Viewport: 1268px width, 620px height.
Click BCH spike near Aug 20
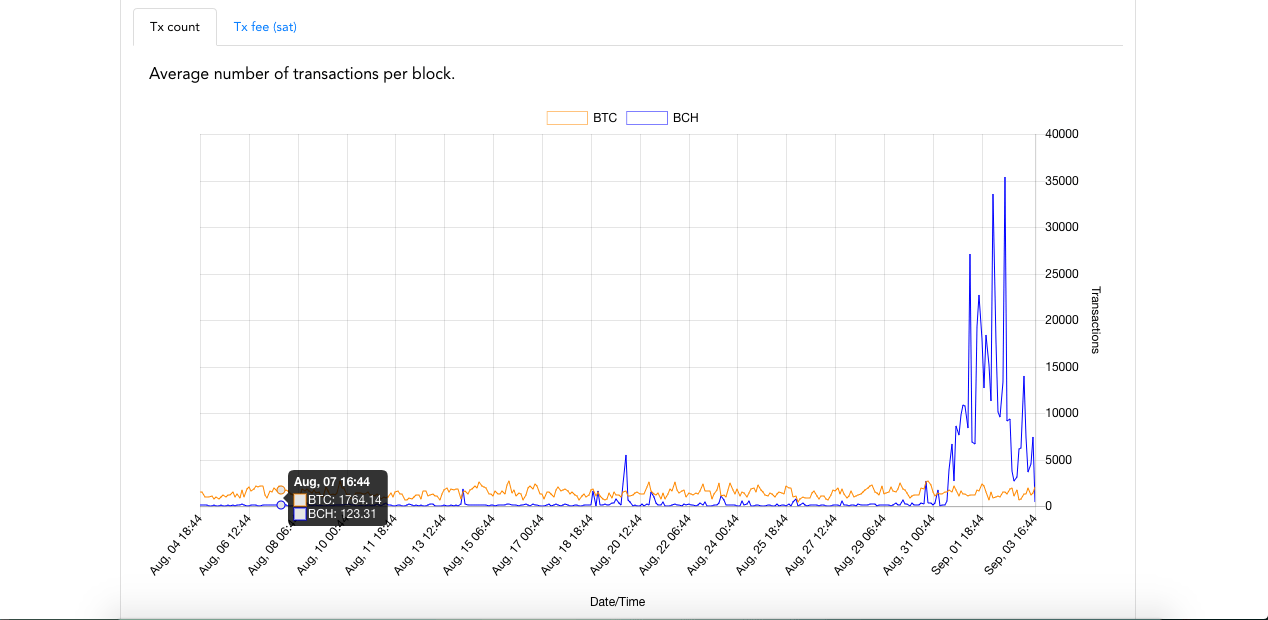coord(626,456)
